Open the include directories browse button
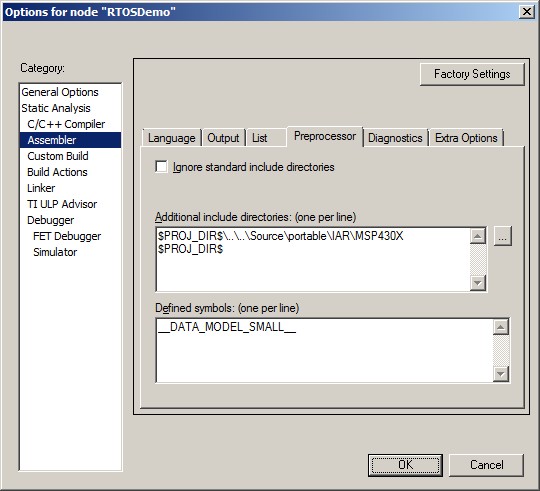The height and width of the screenshot is (491, 540). click(x=502, y=236)
